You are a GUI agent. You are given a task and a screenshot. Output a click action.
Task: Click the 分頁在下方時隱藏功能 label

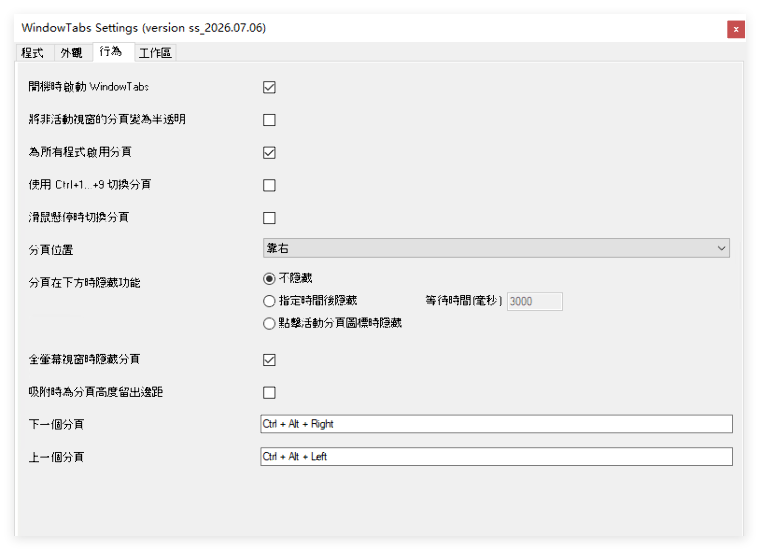pyautogui.click(x=84, y=283)
